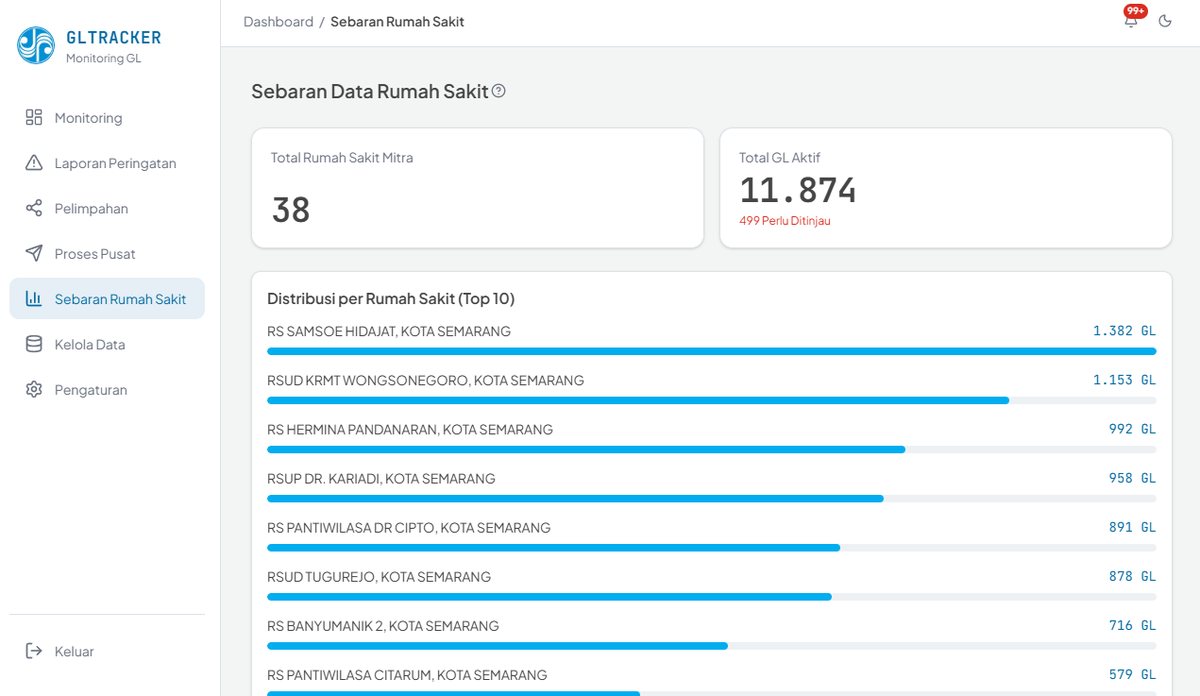Click the RSUD KRMT Wongsonegoro progress bar
This screenshot has height=696, width=1200.
[x=711, y=400]
